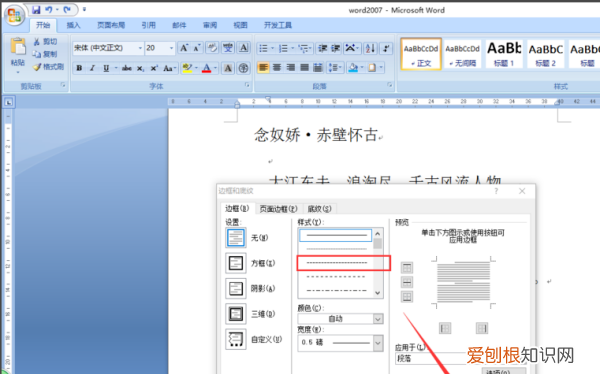The width and height of the screenshot is (600, 374).
Task: Select the 标题 2 style
Action: [x=546, y=54]
